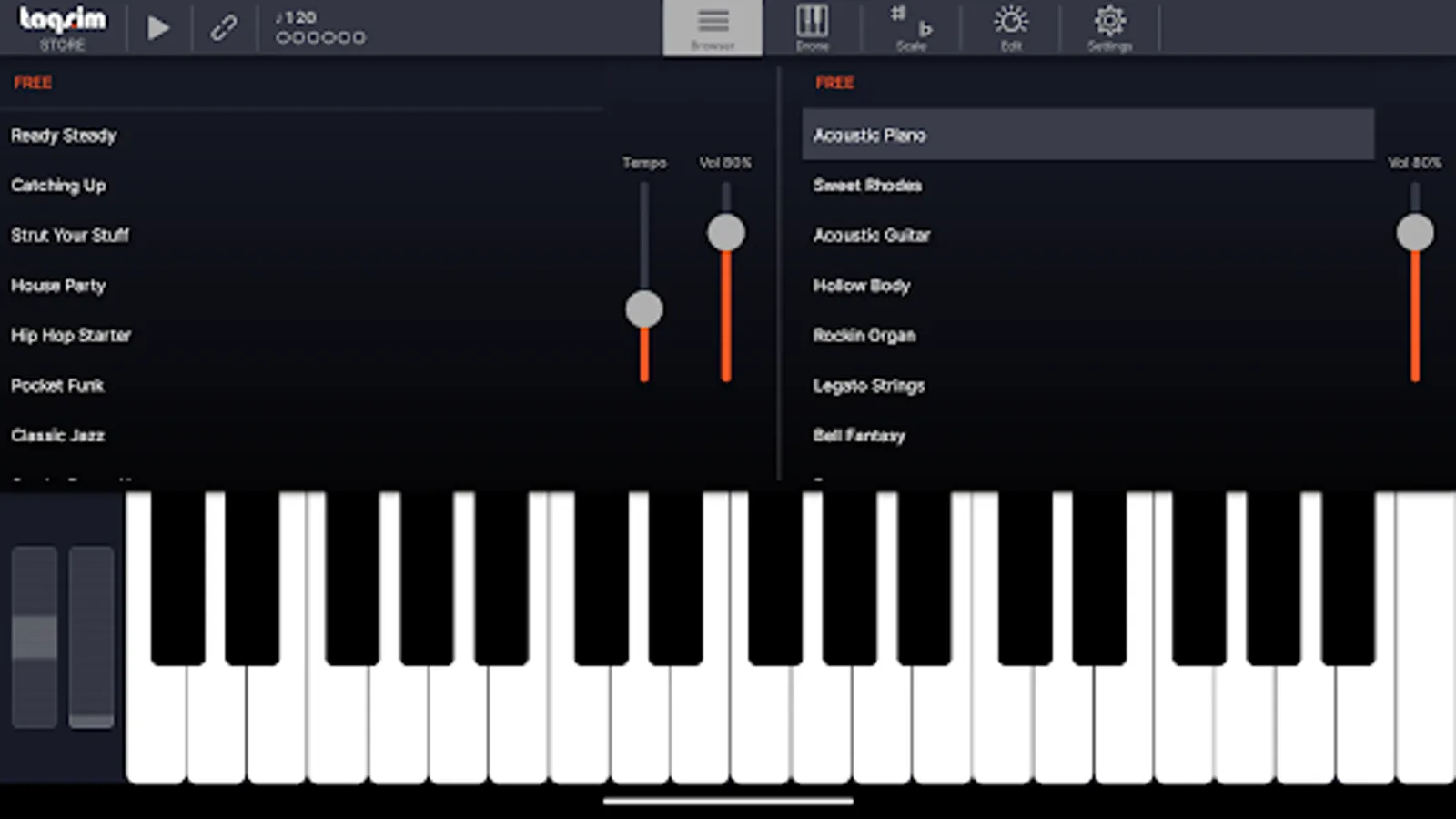
Task: Open the taqsim STORE
Action: point(62,28)
